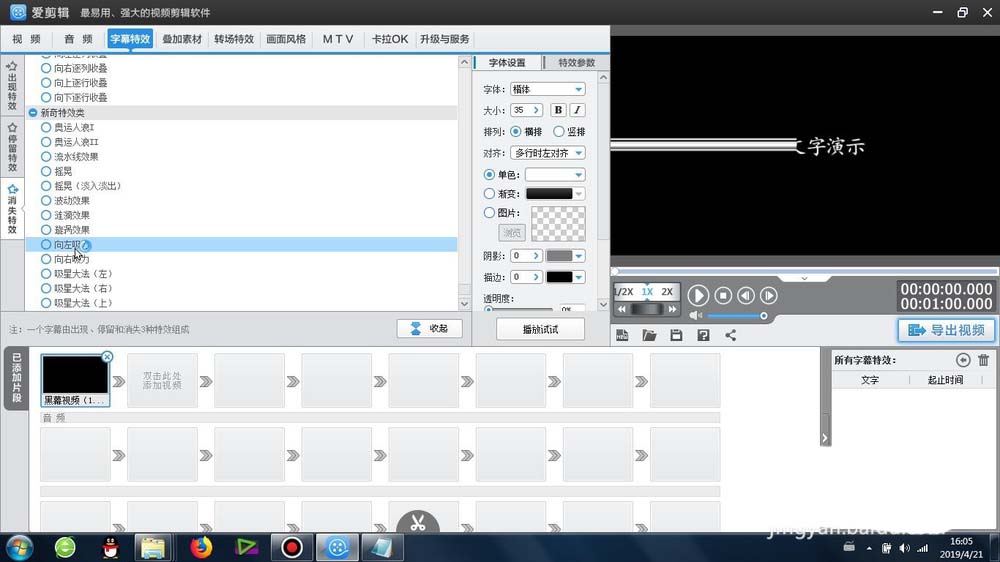Save the project with floppy disk icon
Screen dimensions: 1000x562
(676, 336)
